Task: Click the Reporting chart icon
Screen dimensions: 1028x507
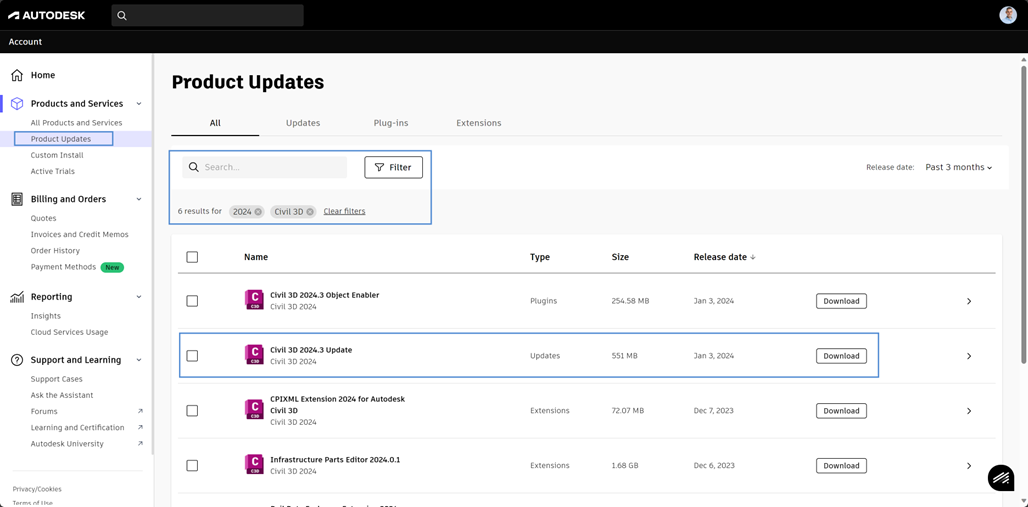Action: (x=17, y=297)
